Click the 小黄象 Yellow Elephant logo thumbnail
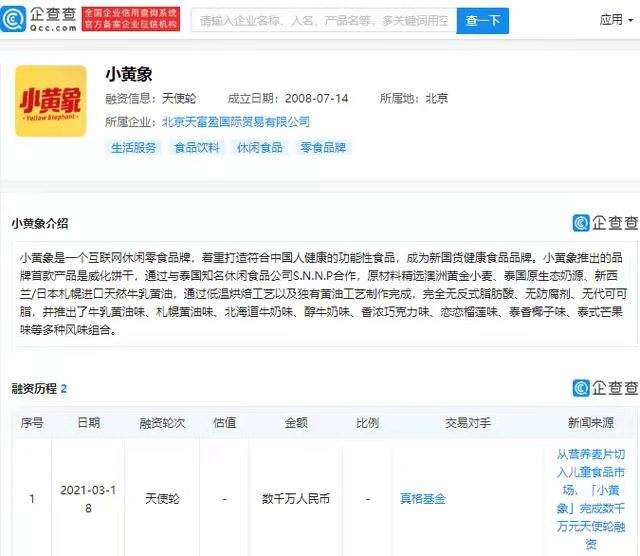 (x=51, y=101)
